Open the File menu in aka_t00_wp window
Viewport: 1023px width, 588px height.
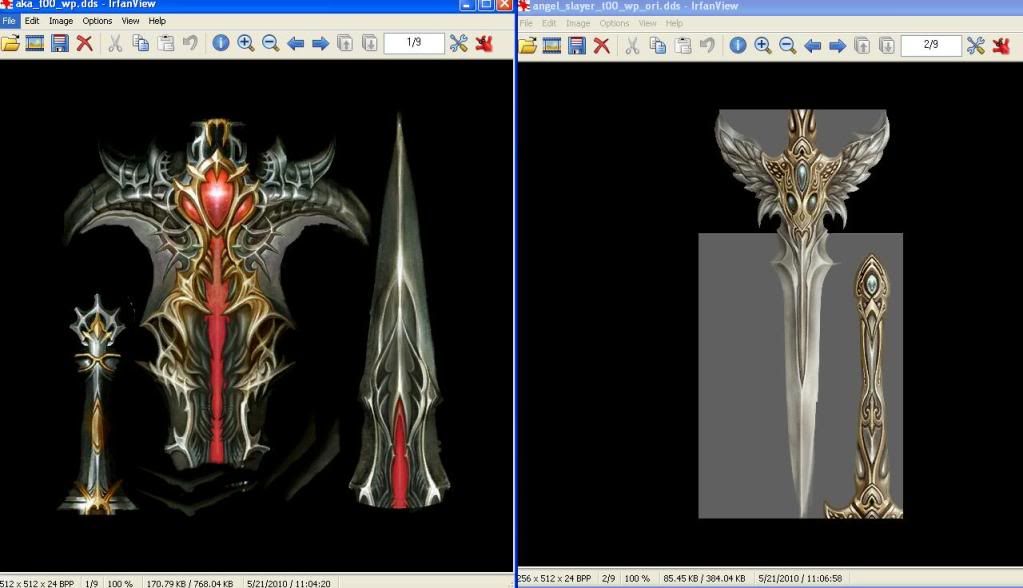(10, 21)
